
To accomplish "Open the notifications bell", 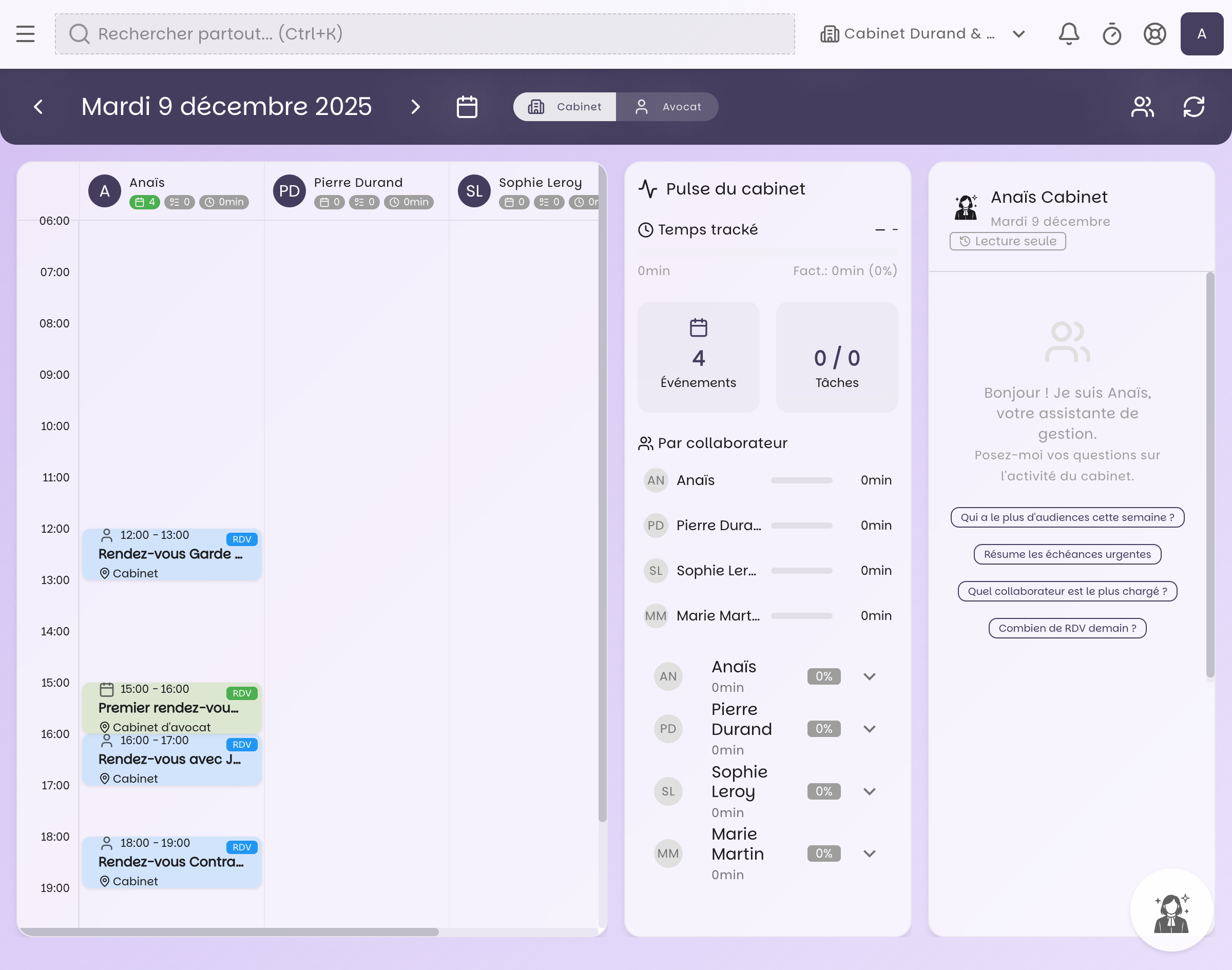I will 1068,33.
